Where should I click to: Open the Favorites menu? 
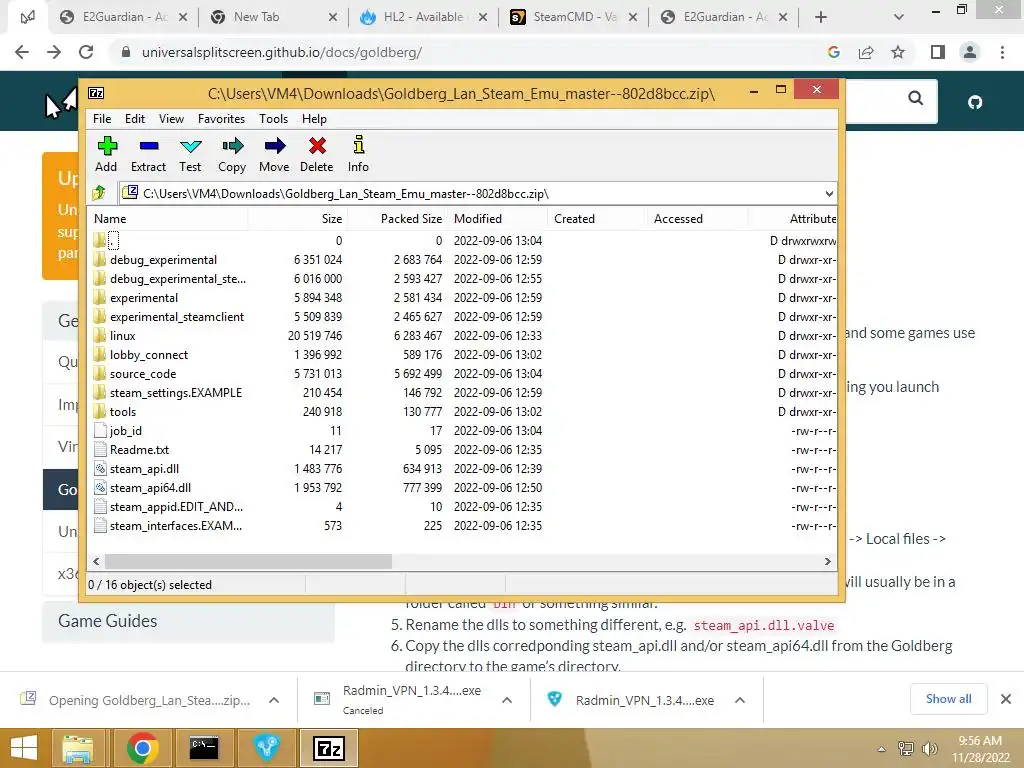[x=221, y=119]
